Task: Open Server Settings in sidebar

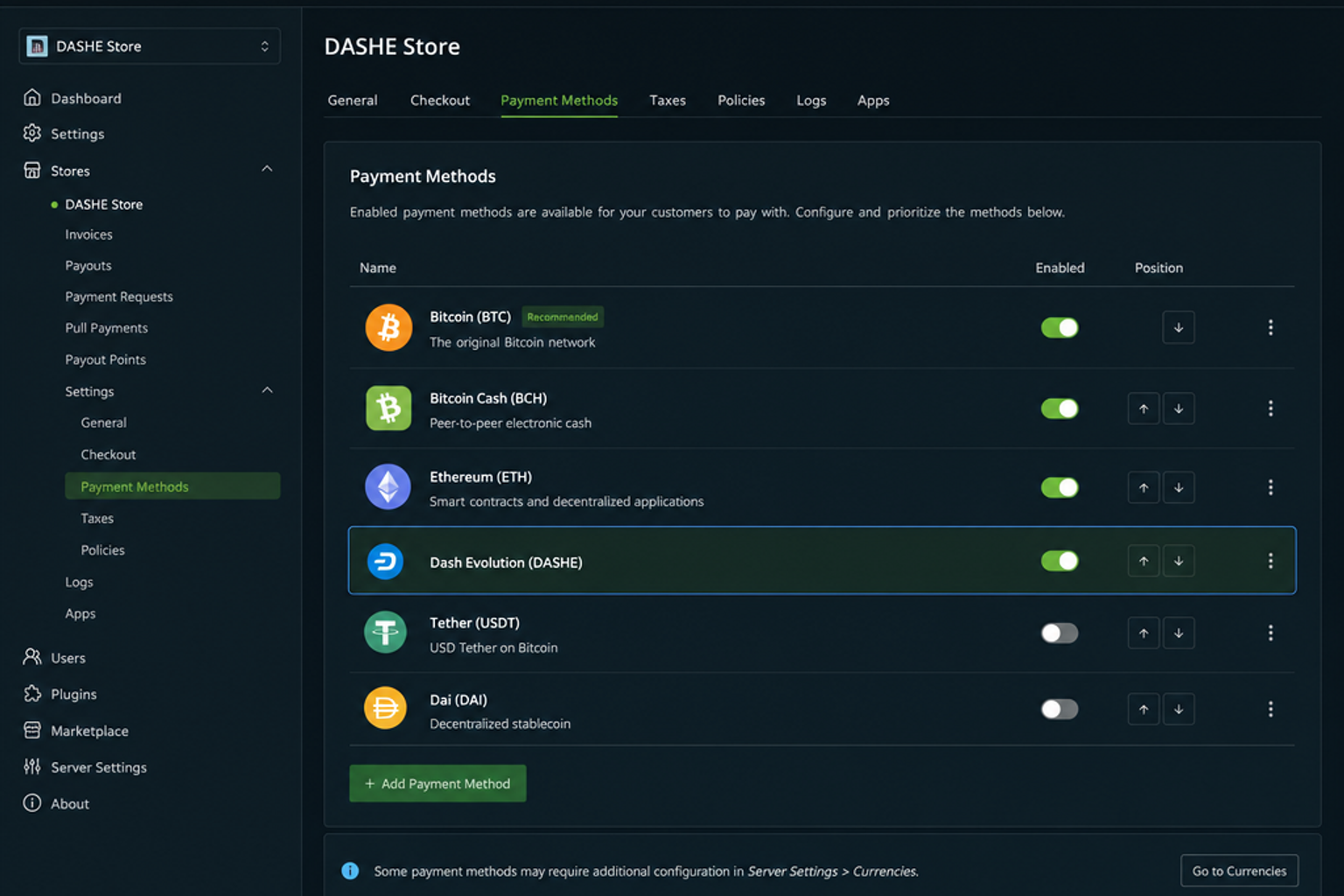Action: pos(86,767)
